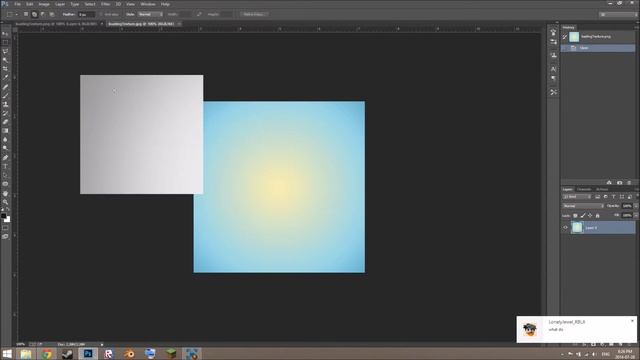Toggle lock image pixels brush icon

583,216
